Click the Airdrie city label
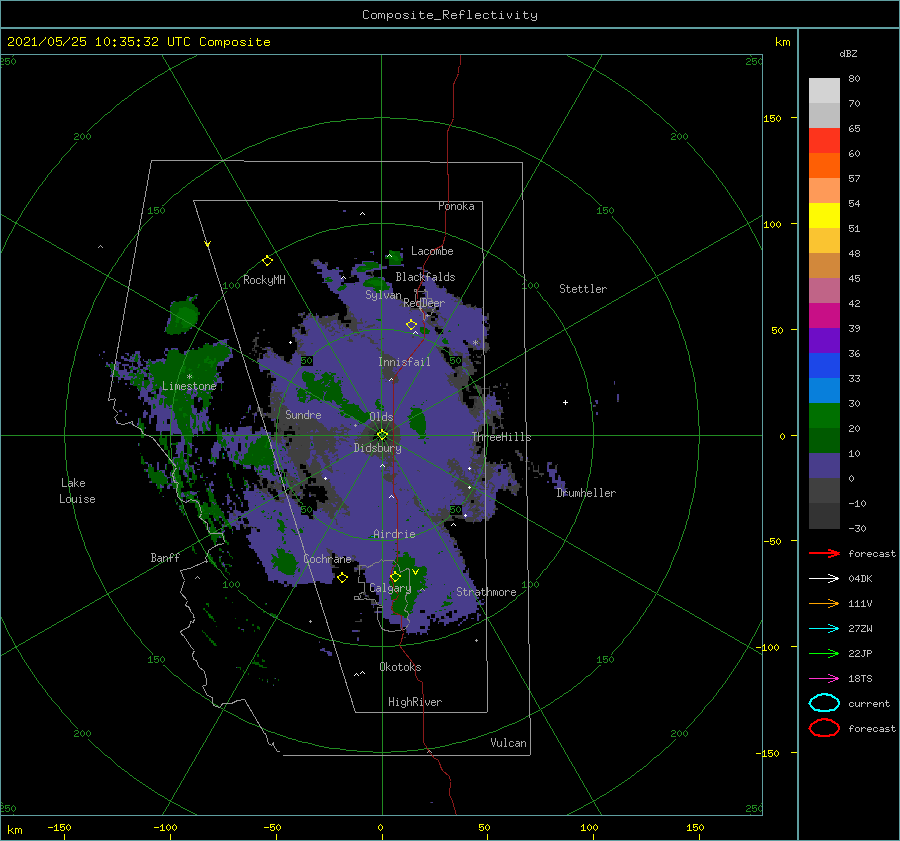 click(394, 534)
